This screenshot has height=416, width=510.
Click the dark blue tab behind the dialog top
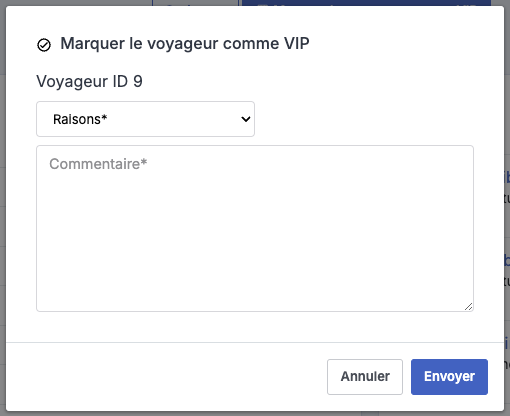pyautogui.click(x=366, y=3)
